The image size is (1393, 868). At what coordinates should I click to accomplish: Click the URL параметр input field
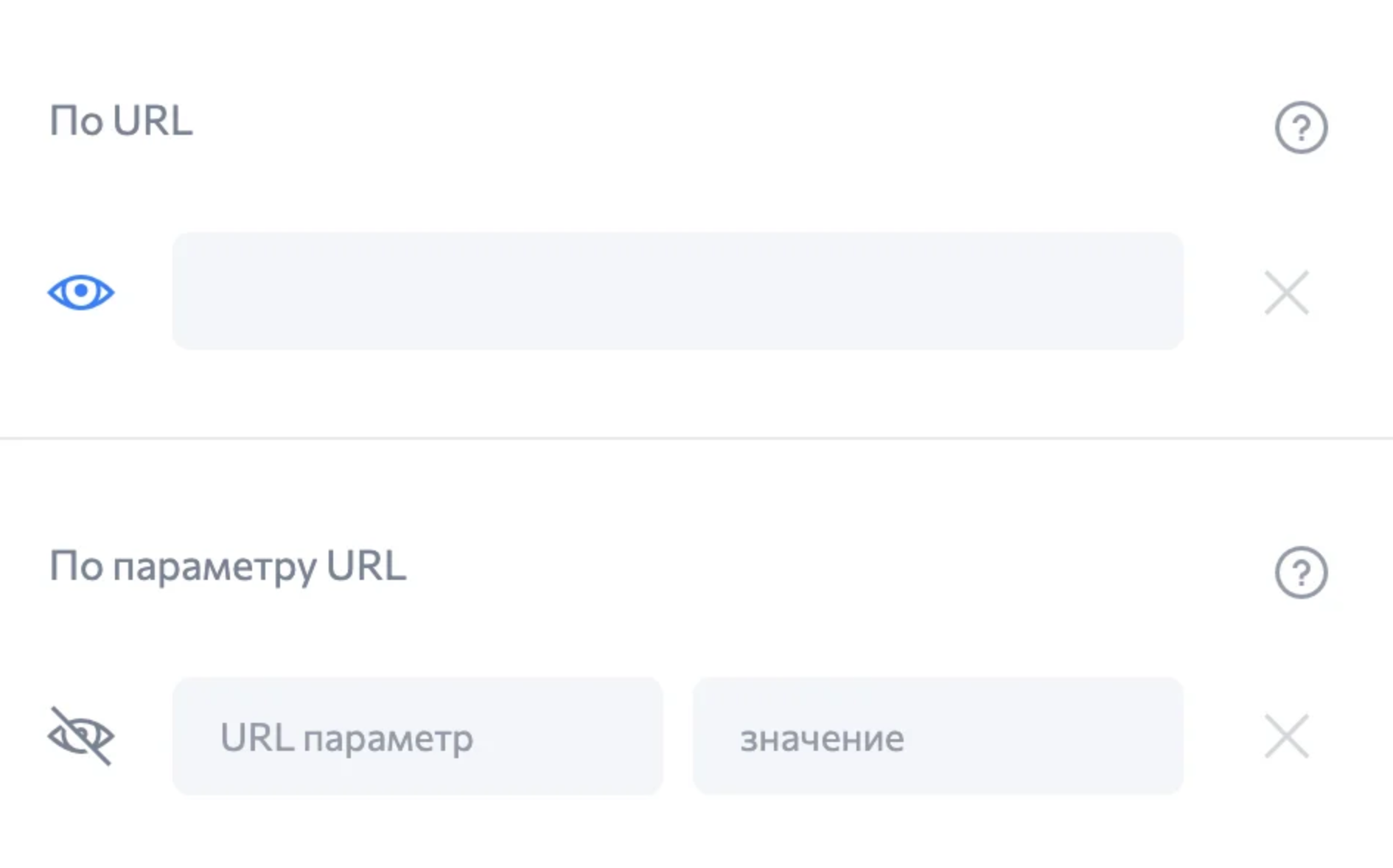[417, 736]
